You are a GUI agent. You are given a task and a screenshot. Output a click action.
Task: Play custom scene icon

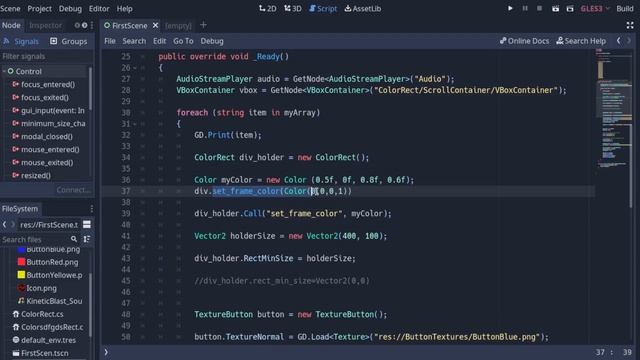[x=570, y=9]
